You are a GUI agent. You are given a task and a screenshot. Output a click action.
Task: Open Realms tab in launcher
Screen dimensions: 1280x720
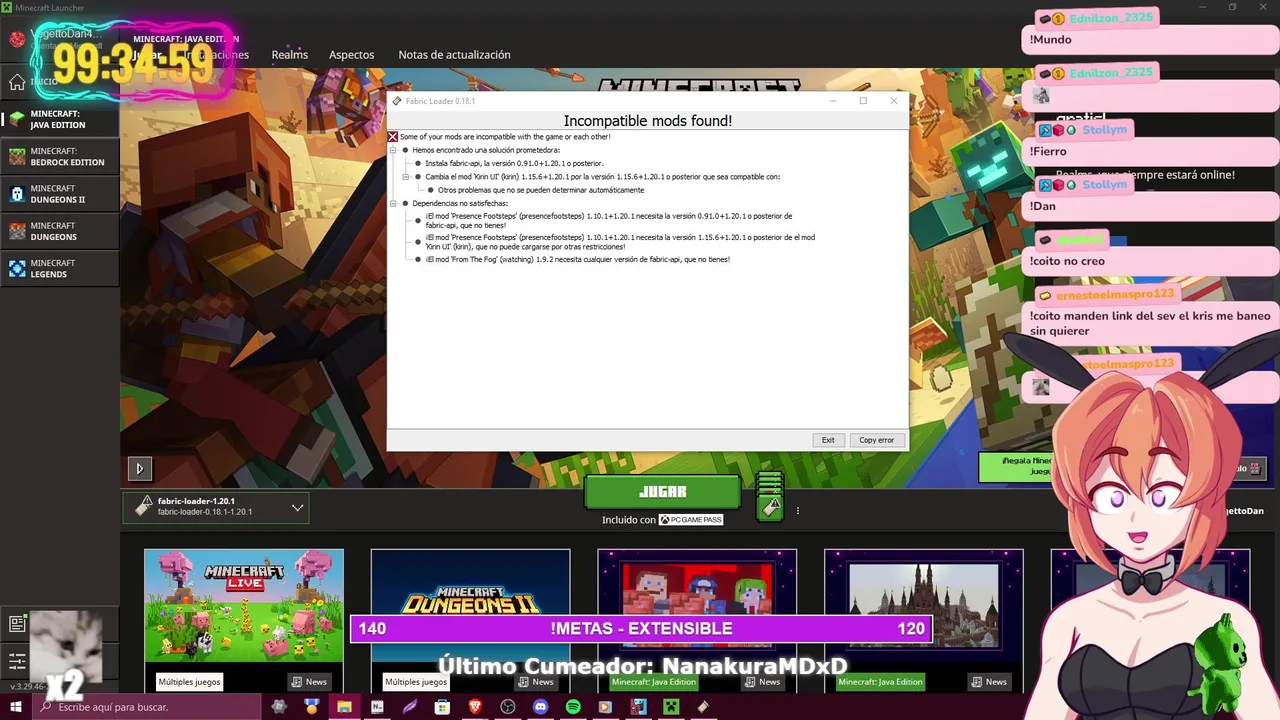290,55
